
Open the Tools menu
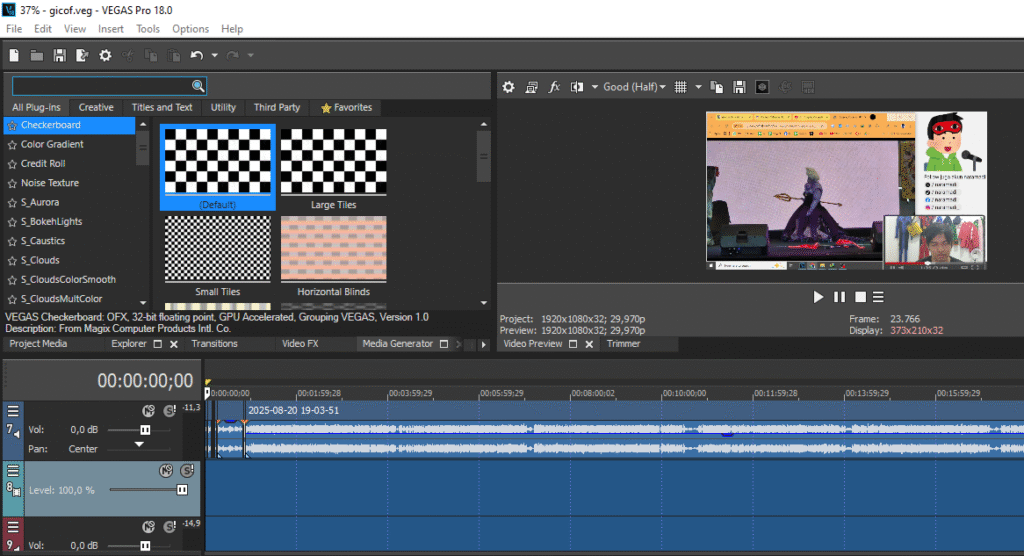(x=148, y=29)
